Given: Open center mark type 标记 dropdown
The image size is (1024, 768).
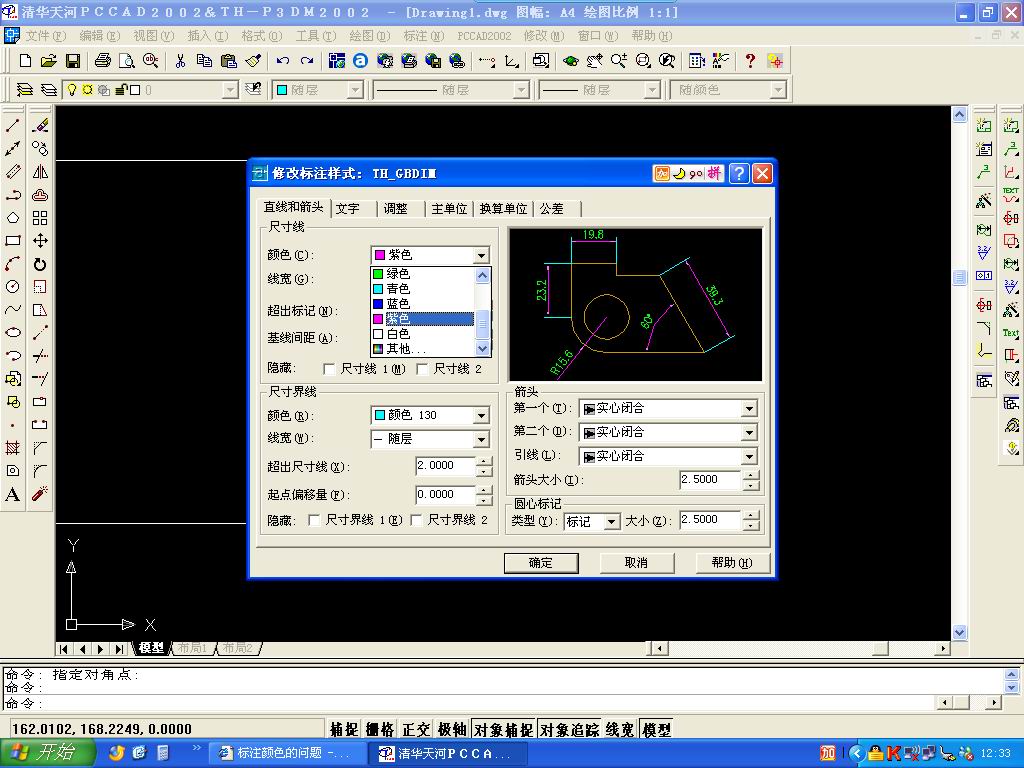Looking at the screenshot, I should click(611, 521).
